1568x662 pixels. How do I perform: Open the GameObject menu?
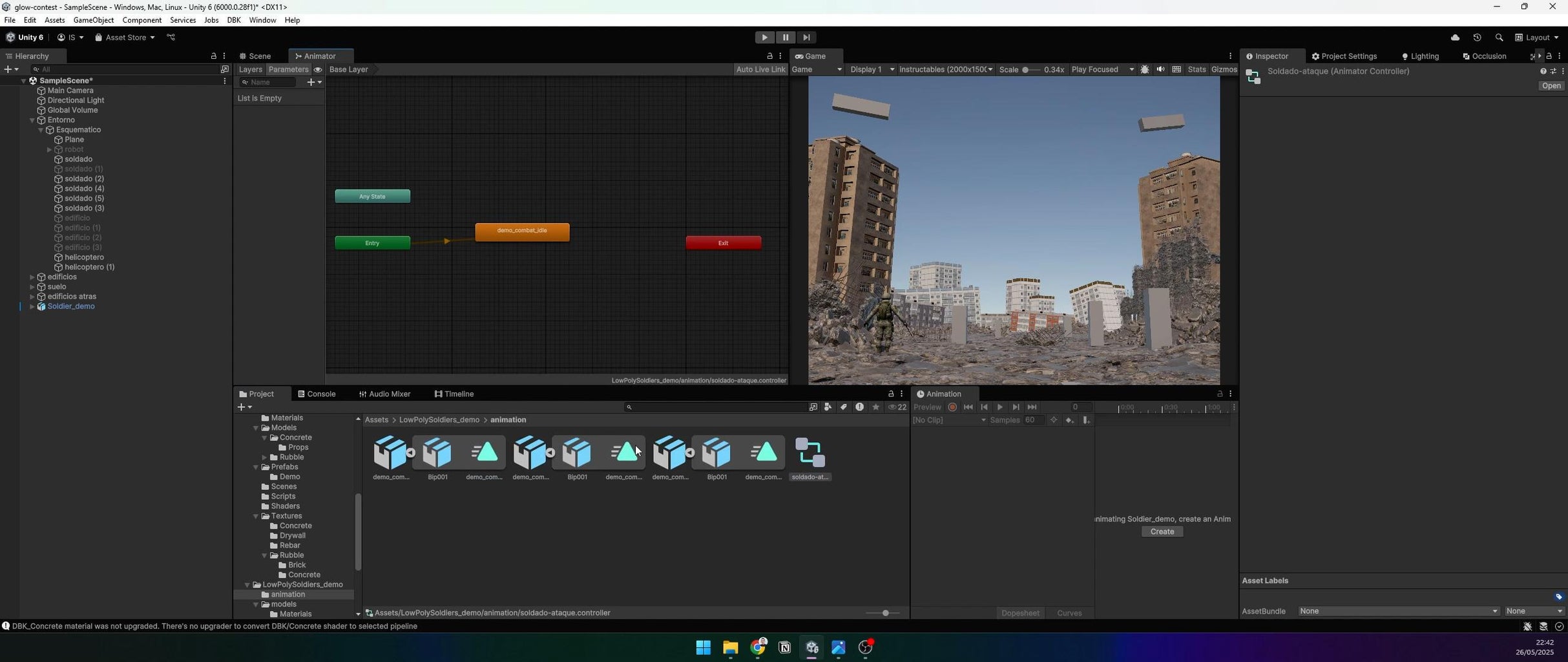[x=94, y=20]
